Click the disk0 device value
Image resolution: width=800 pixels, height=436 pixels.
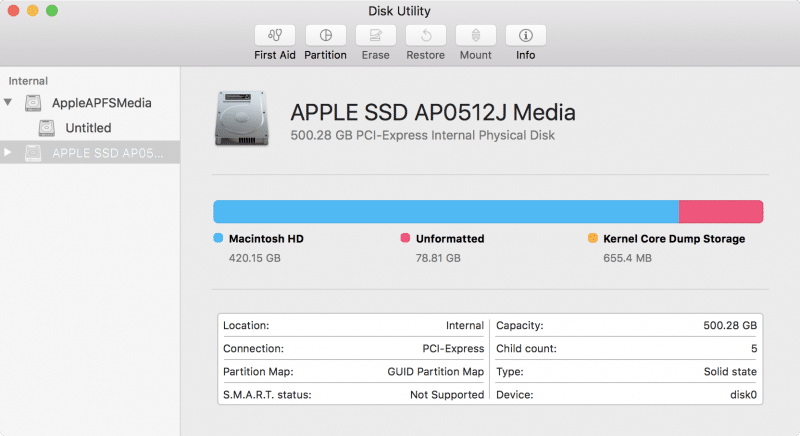pos(743,395)
